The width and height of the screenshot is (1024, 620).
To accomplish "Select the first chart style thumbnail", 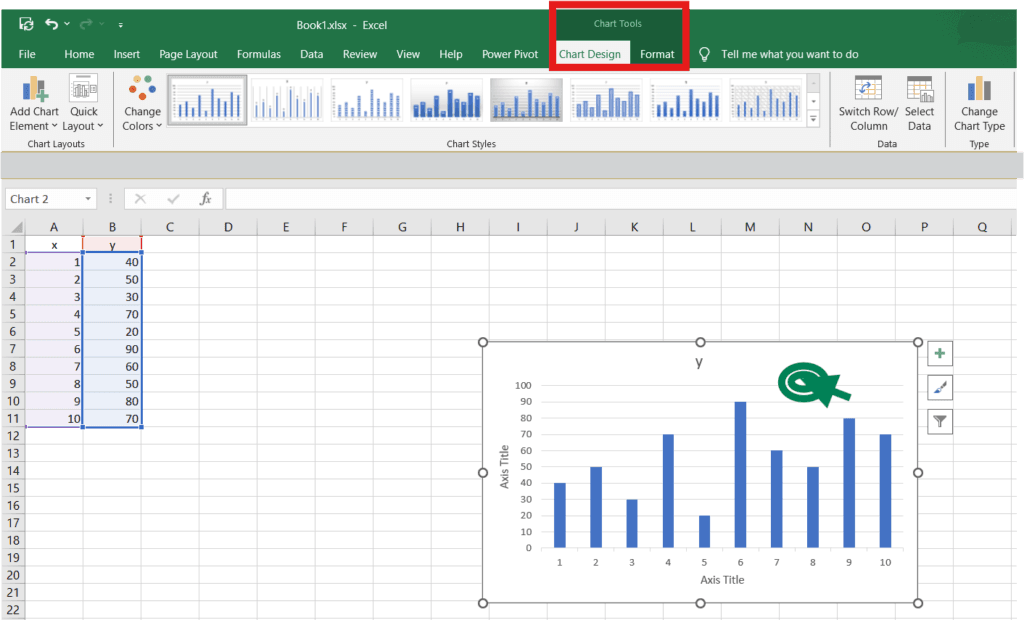I will (206, 100).
